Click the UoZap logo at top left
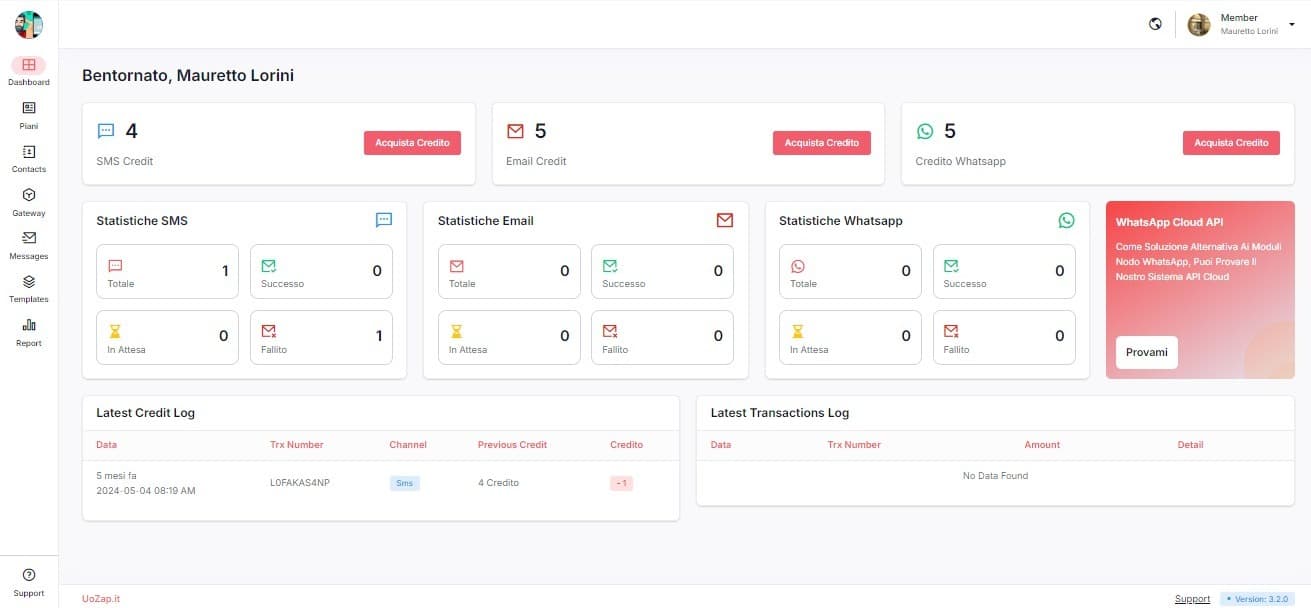 coord(29,24)
